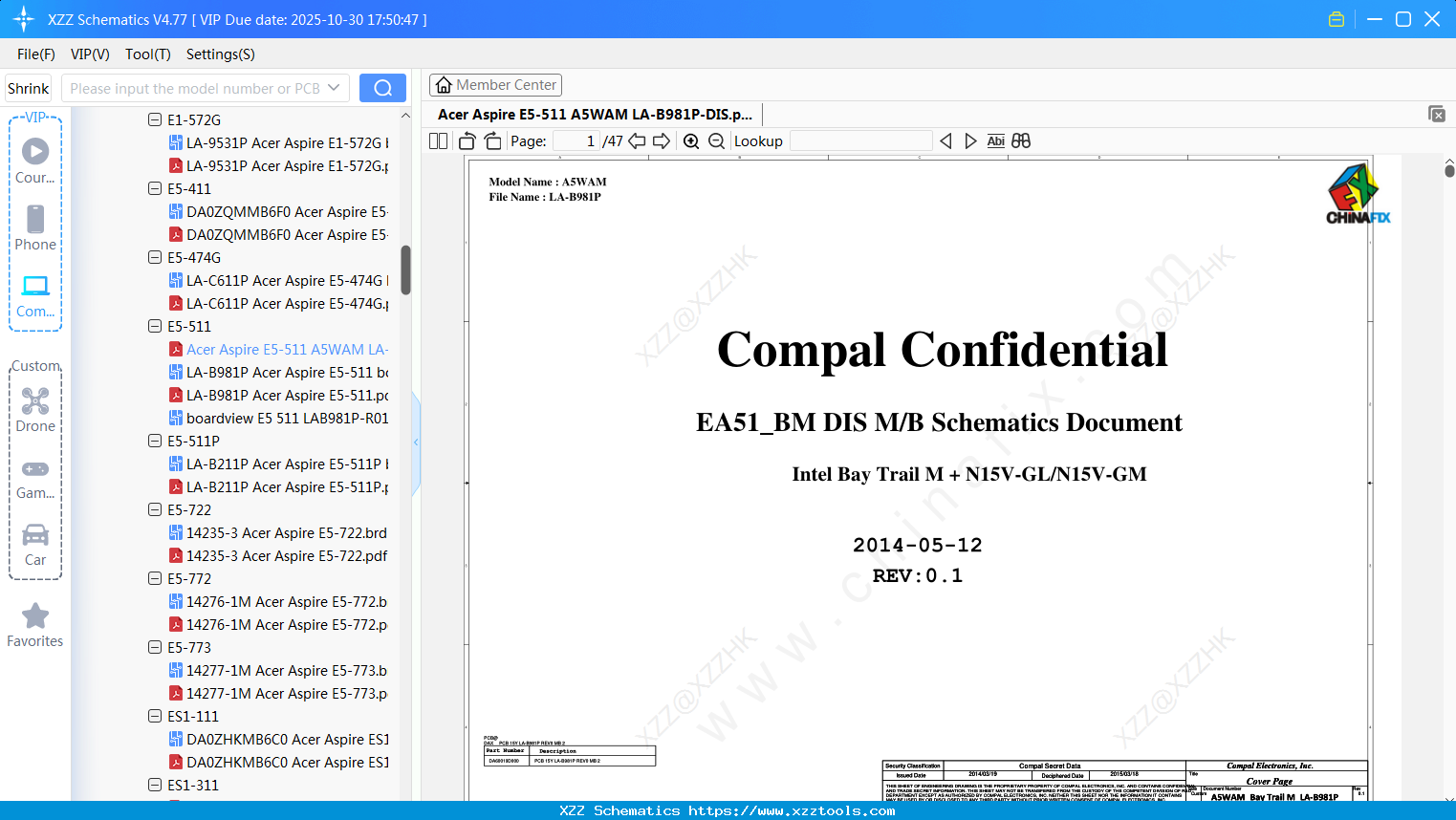The width and height of the screenshot is (1456, 820).
Task: Click the Page number field
Action: coord(576,140)
